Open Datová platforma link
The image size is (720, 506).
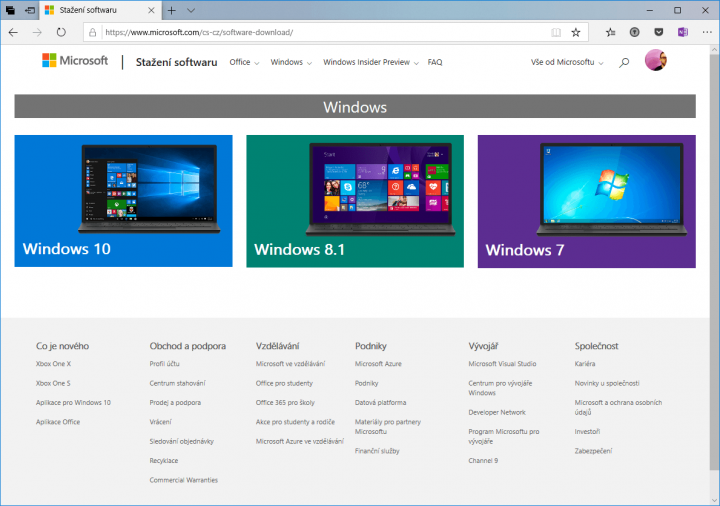(x=380, y=403)
